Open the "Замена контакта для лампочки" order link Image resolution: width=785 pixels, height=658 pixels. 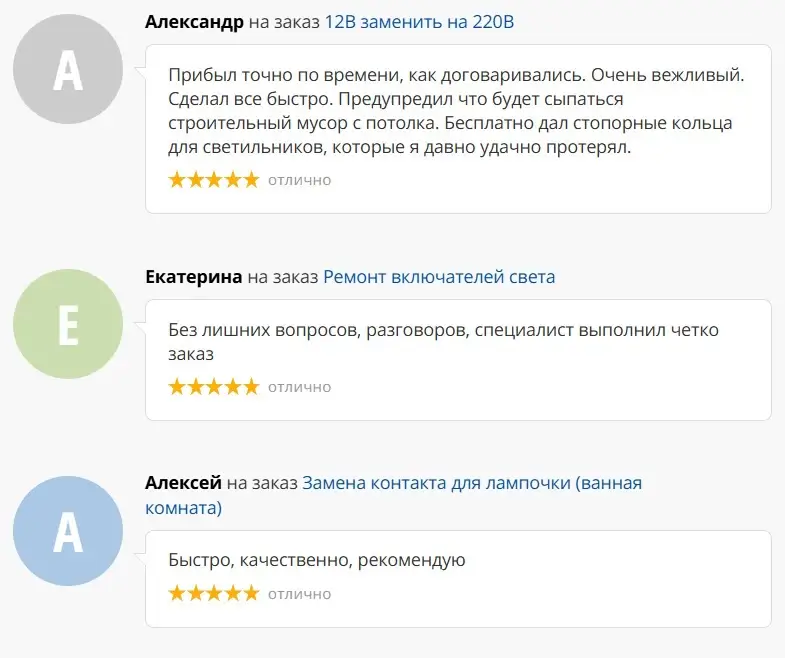pos(471,484)
